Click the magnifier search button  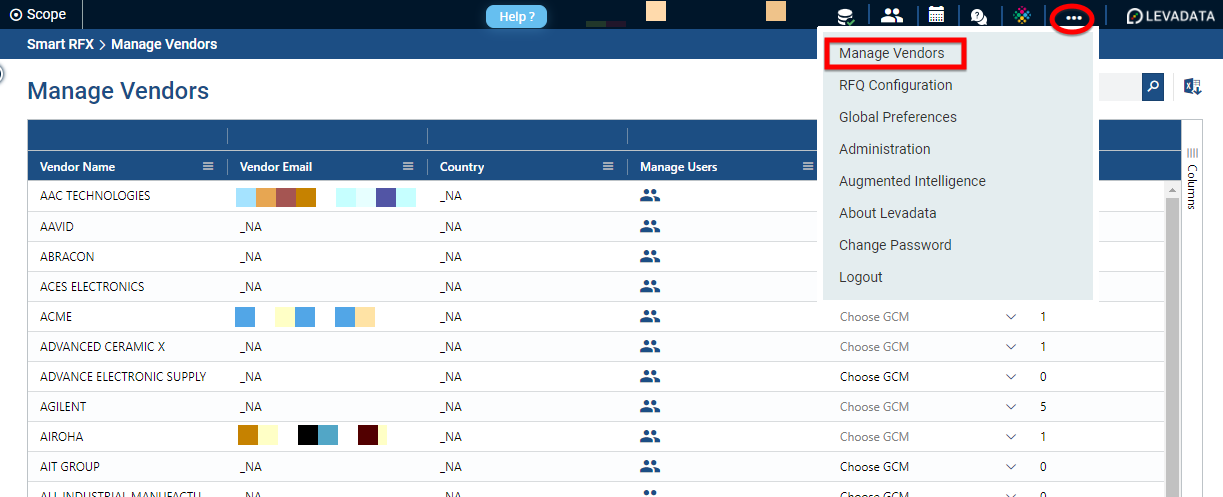pos(1153,87)
